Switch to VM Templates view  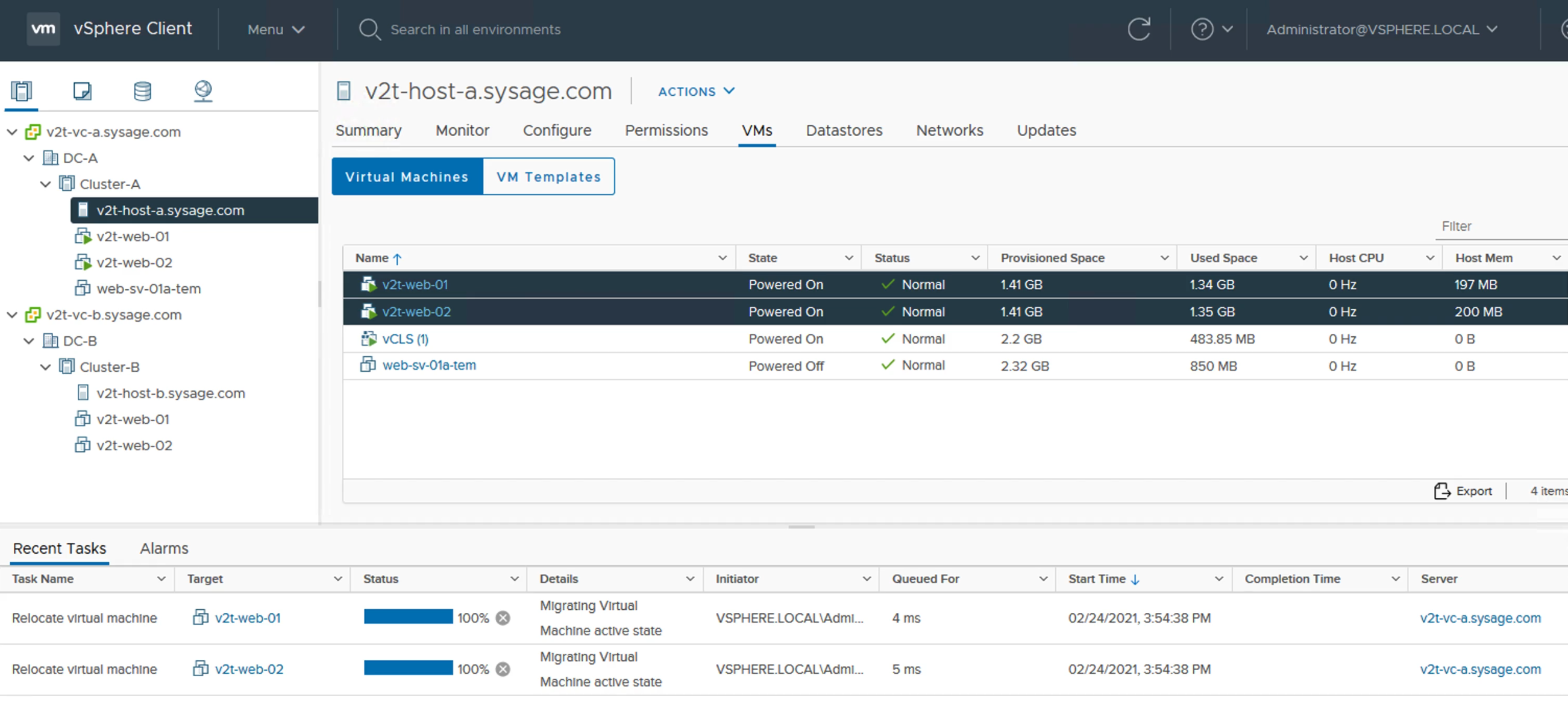[x=548, y=177]
